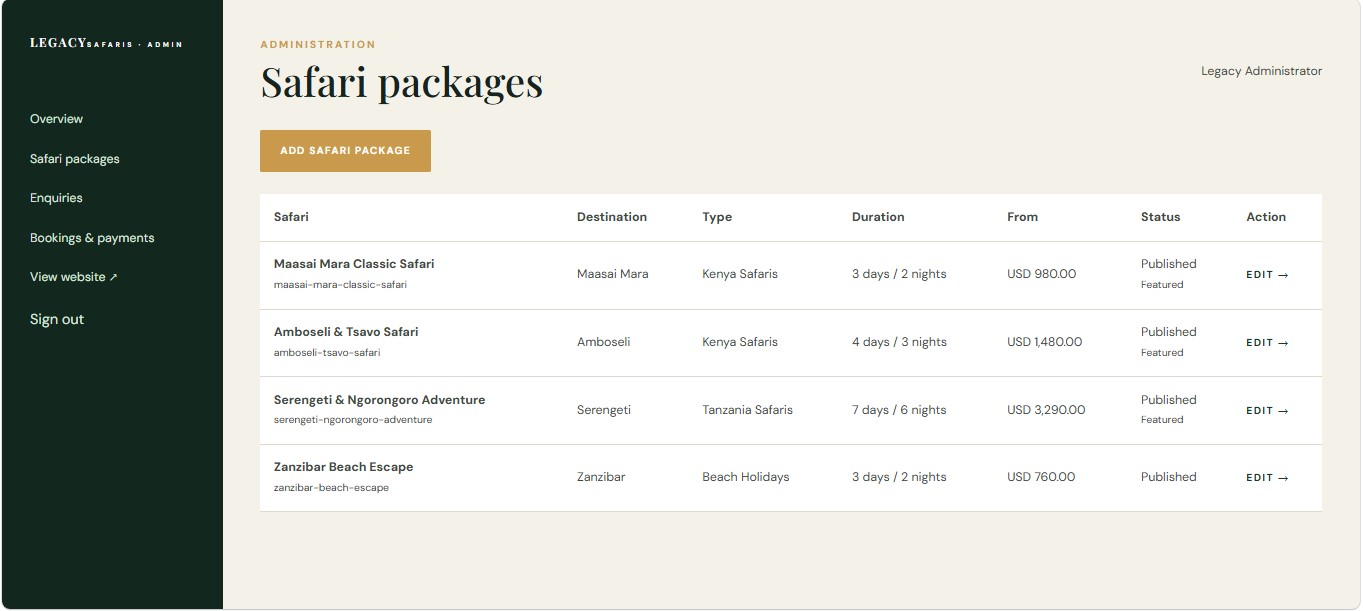Click the Legacy Safaris Admin logo

pos(106,43)
